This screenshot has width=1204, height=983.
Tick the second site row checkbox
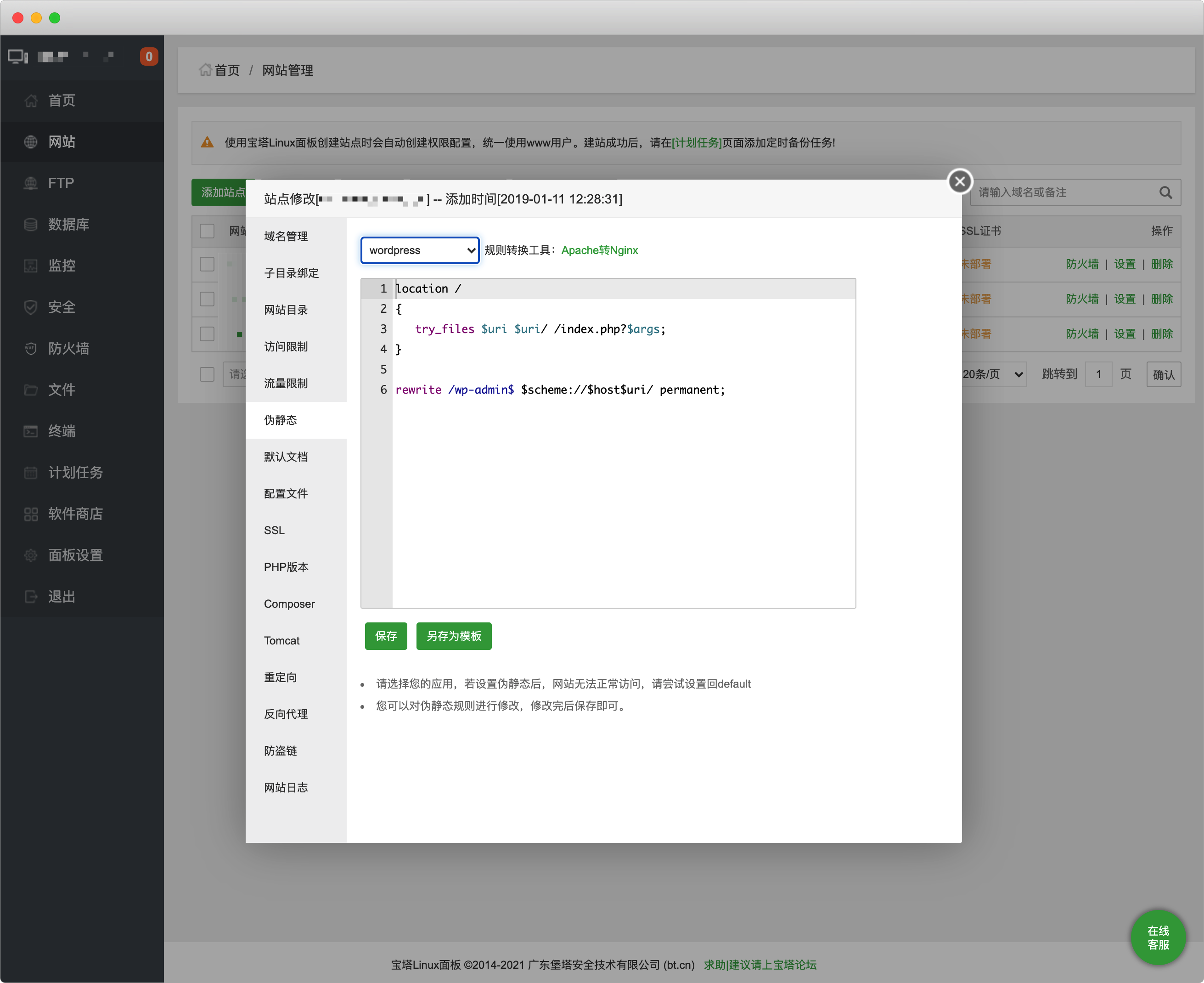(207, 299)
